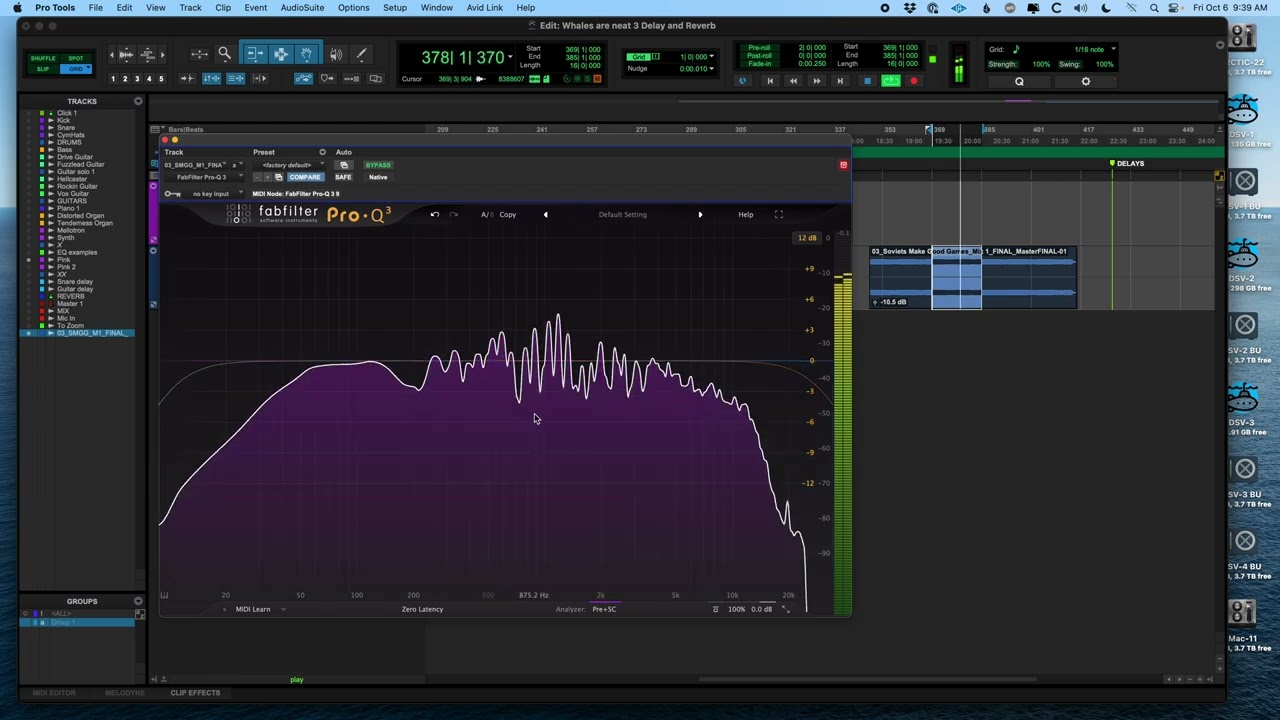Open the Setup menu
Viewport: 1280px width, 720px height.
395,7
